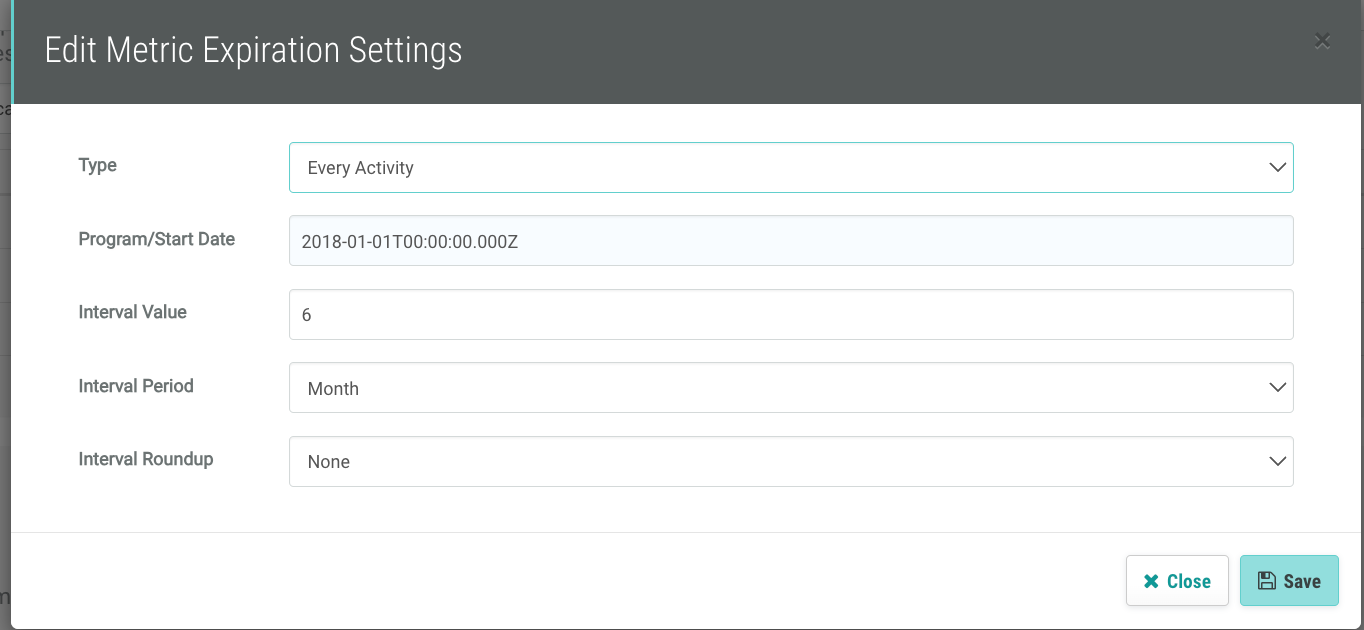
Task: Click the Interval Roundup dropdown chevron arrow
Action: [x=1277, y=461]
